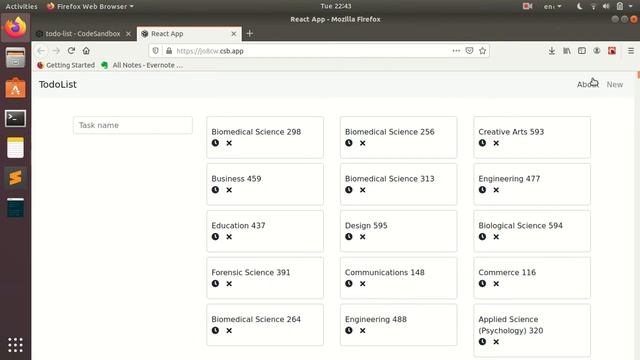Save page to Pocket
Viewport: 640px width, 360px height.
tap(469, 51)
